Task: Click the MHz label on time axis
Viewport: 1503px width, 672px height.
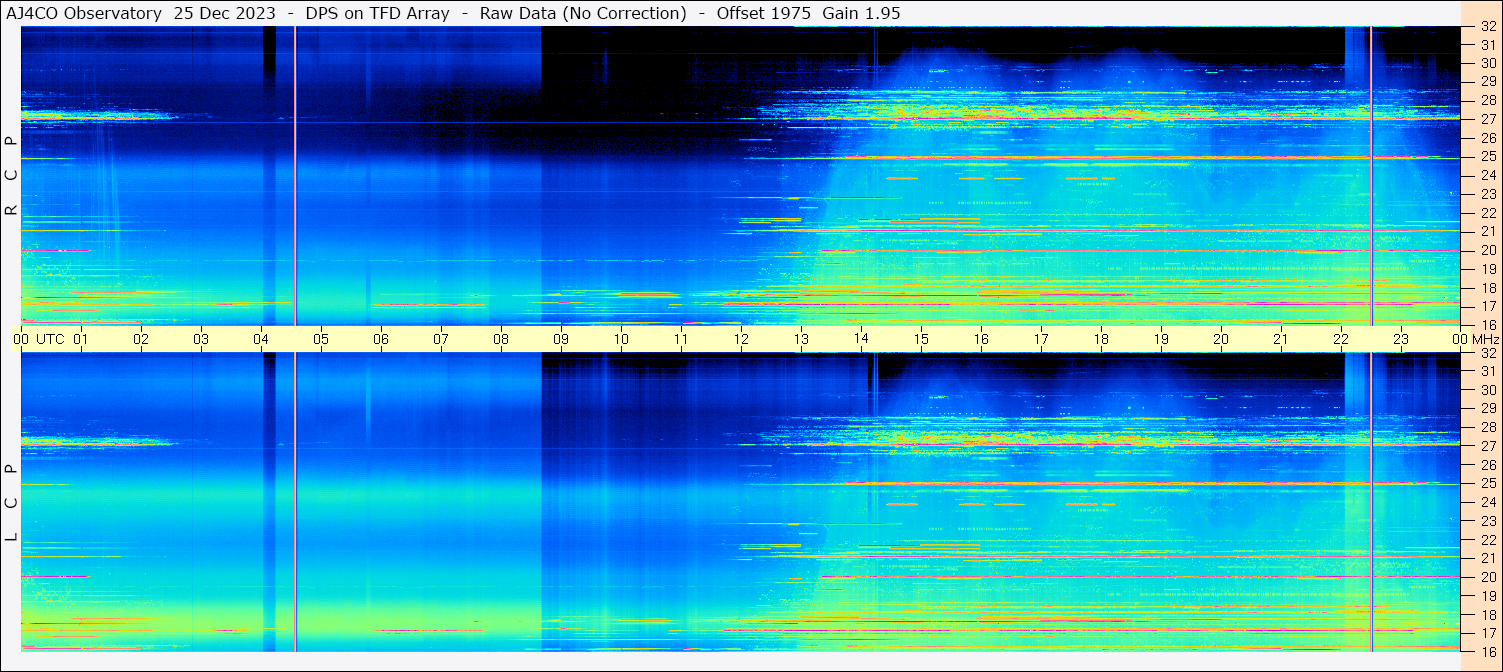Action: point(1484,339)
